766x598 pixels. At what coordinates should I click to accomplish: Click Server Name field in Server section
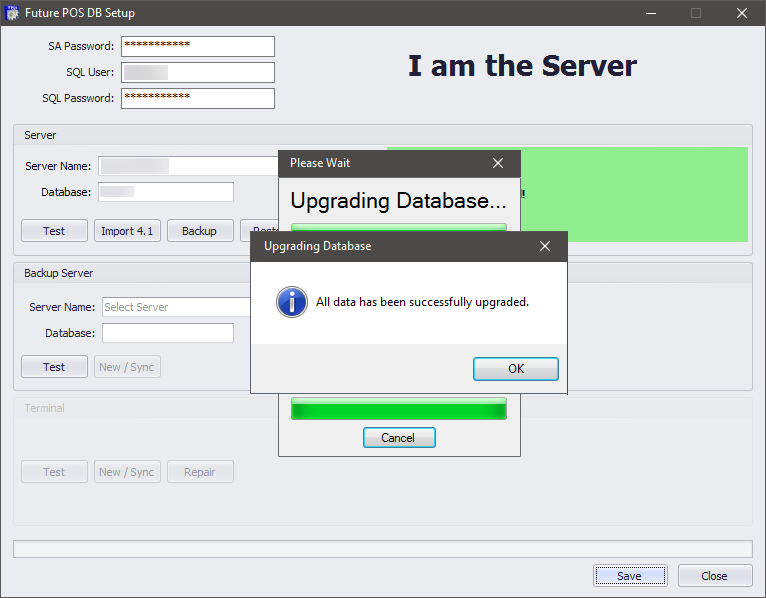[x=188, y=166]
